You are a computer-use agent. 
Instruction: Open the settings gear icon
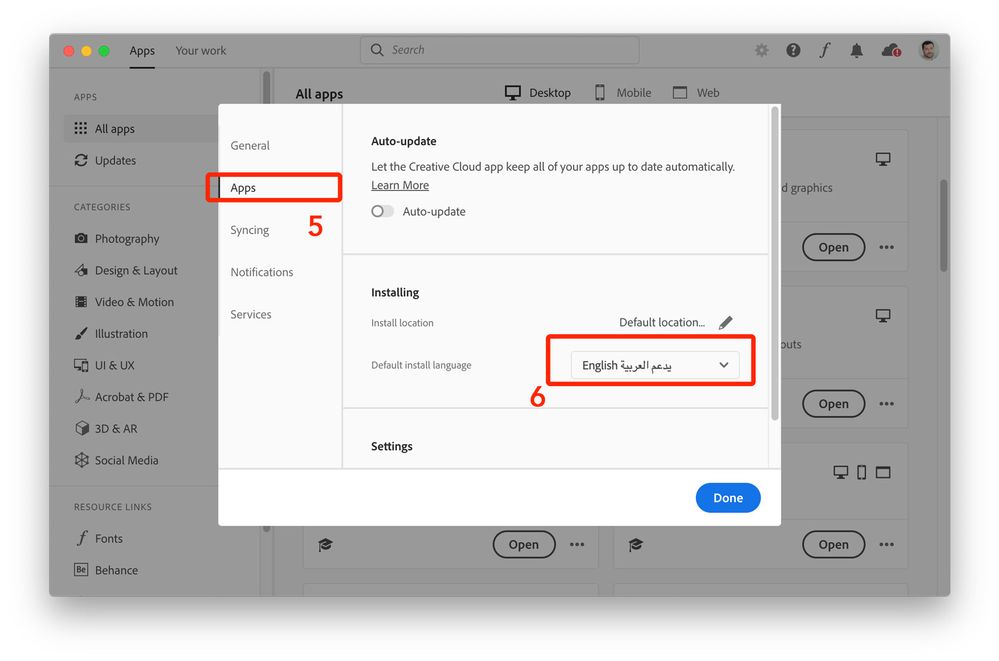[x=761, y=50]
